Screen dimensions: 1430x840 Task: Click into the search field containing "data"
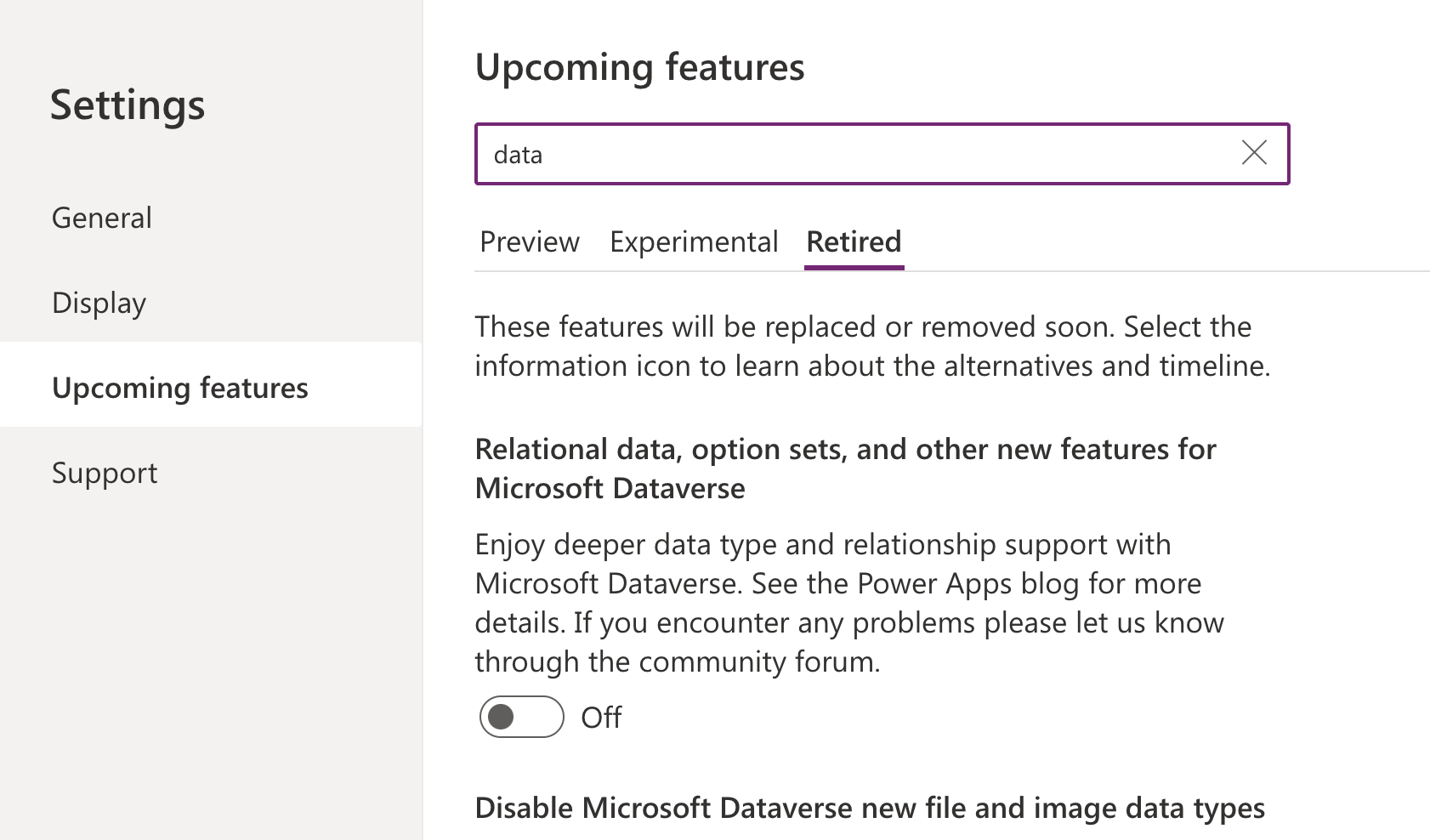(x=882, y=154)
